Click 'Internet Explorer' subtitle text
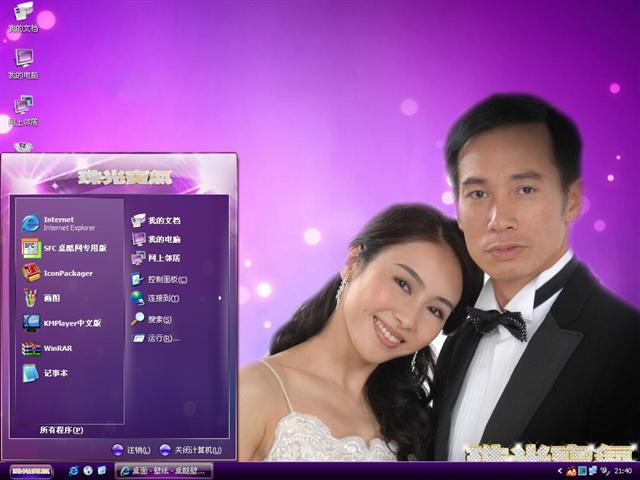This screenshot has width=640, height=480. 69,228
